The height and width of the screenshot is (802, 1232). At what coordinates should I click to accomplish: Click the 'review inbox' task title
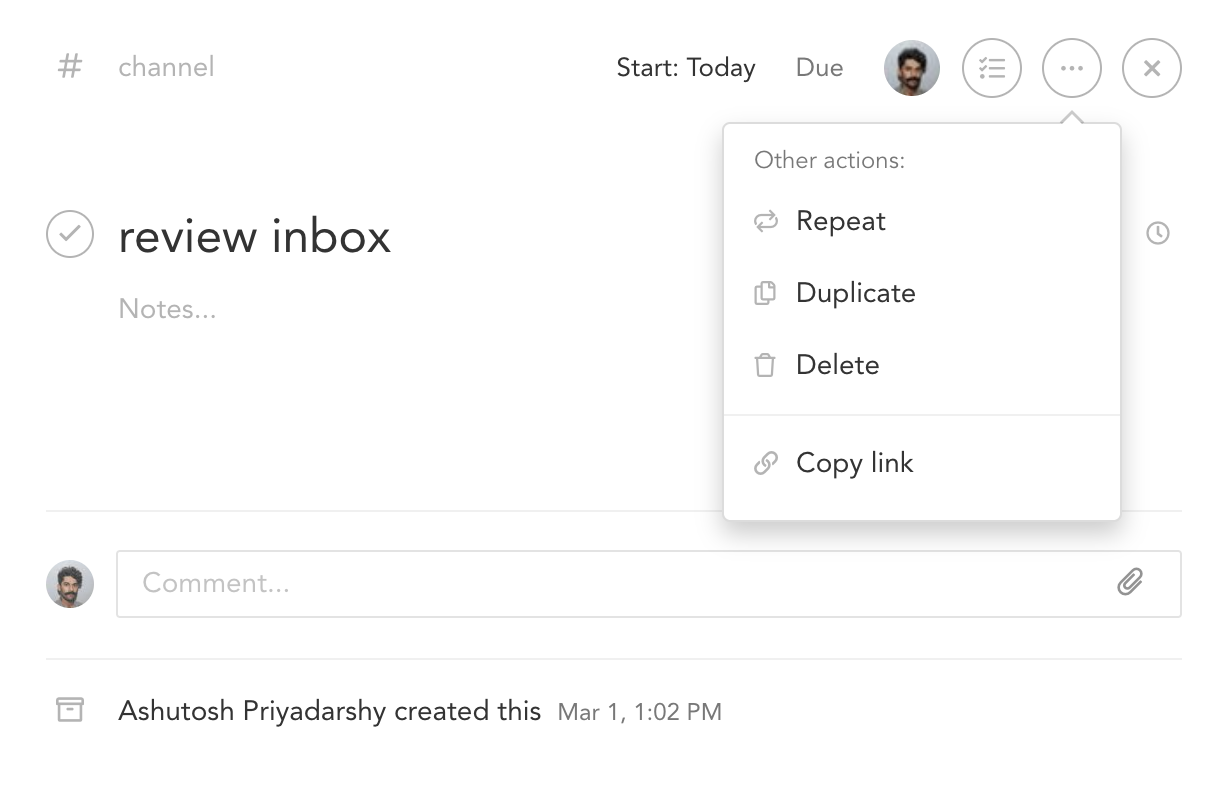tap(254, 236)
